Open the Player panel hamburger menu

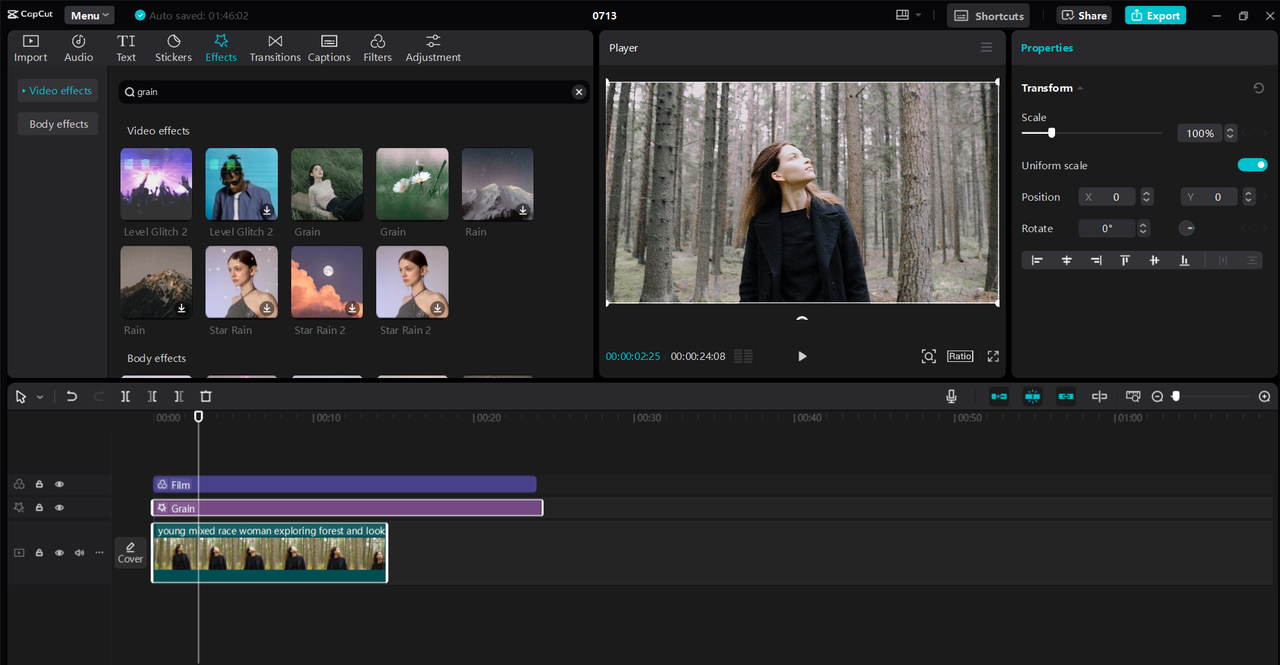[x=986, y=48]
